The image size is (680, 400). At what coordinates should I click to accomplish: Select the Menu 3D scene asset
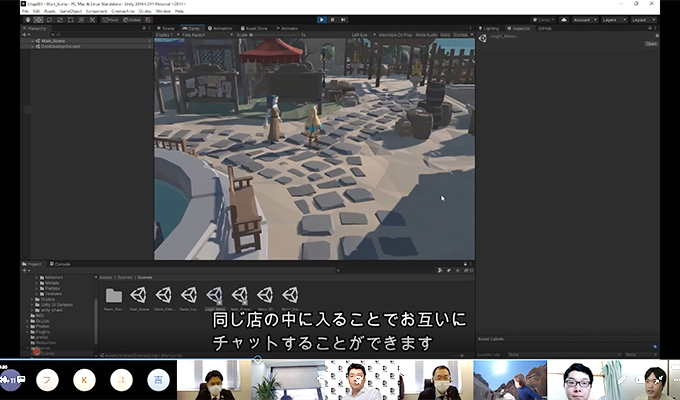265,298
